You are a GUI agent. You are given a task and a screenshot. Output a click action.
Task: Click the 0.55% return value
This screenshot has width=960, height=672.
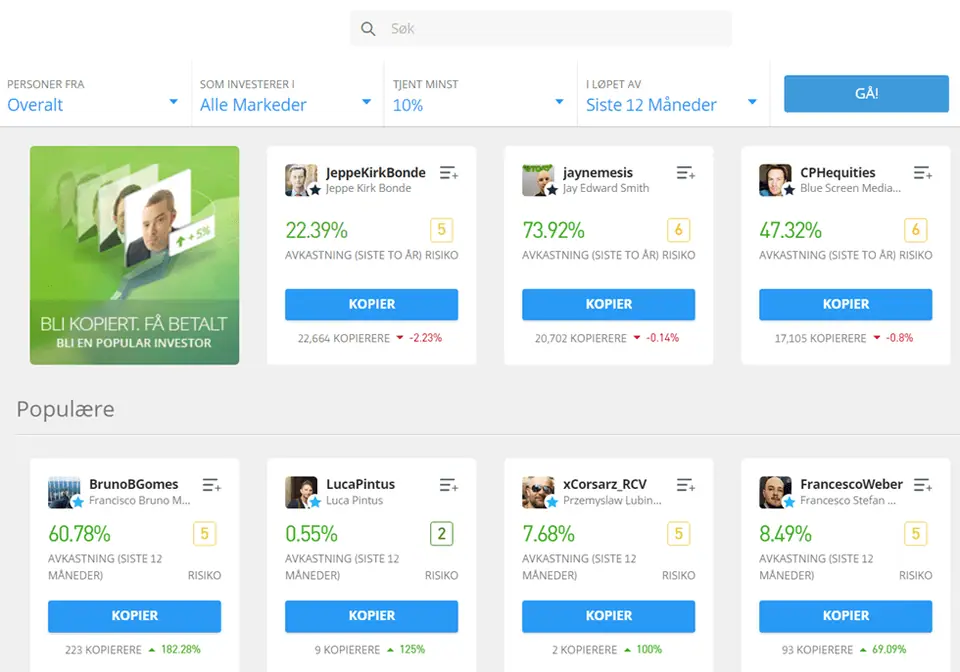[x=312, y=534]
